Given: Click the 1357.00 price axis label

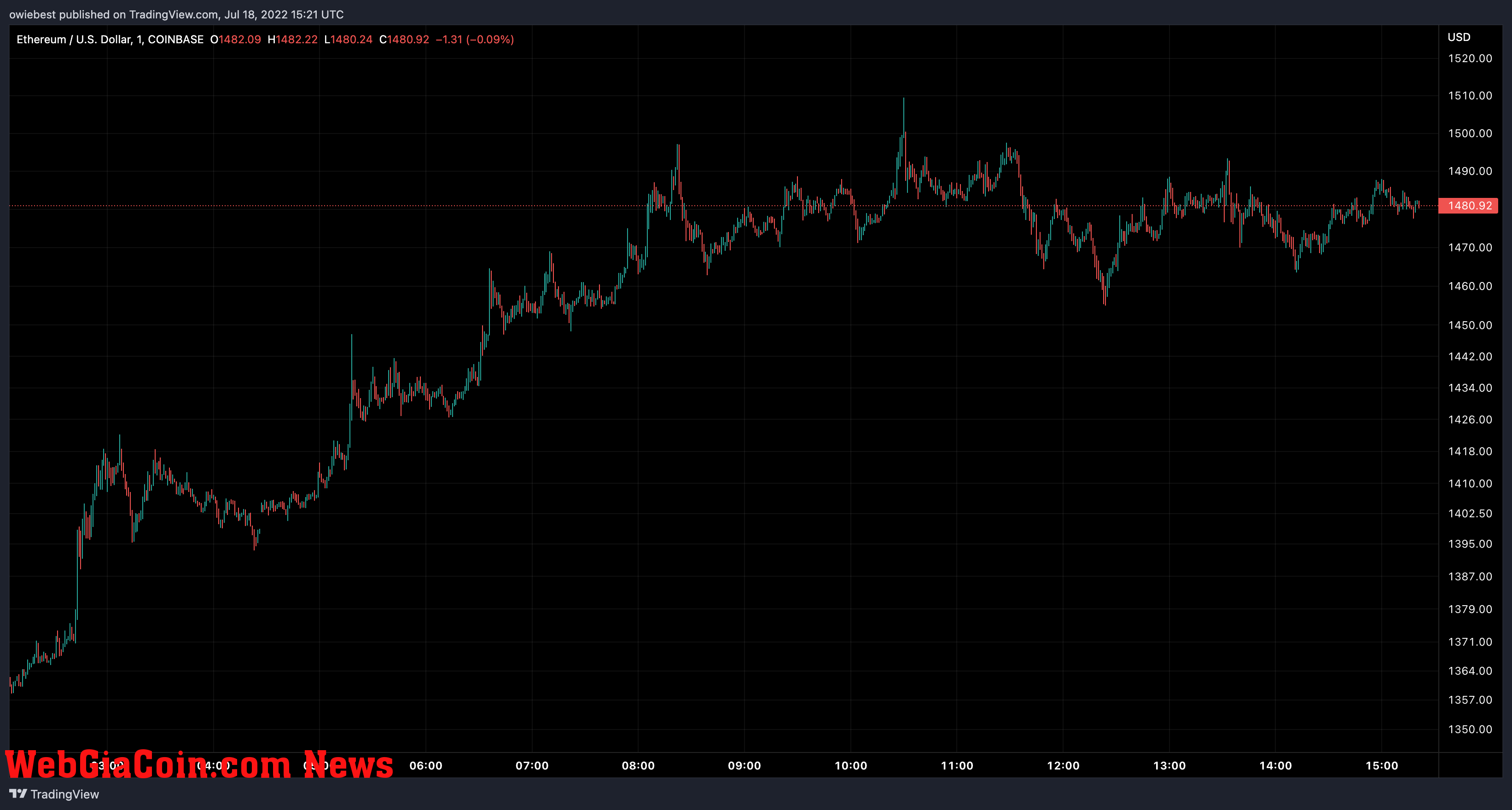Looking at the screenshot, I should coord(1470,700).
